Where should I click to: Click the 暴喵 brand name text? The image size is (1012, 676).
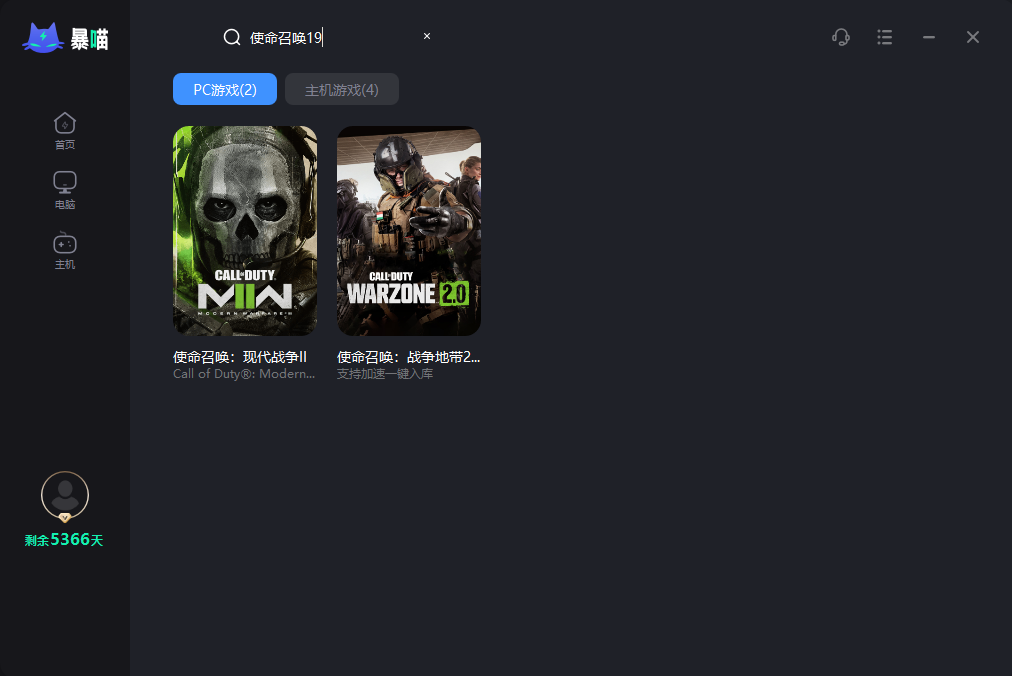coord(90,39)
